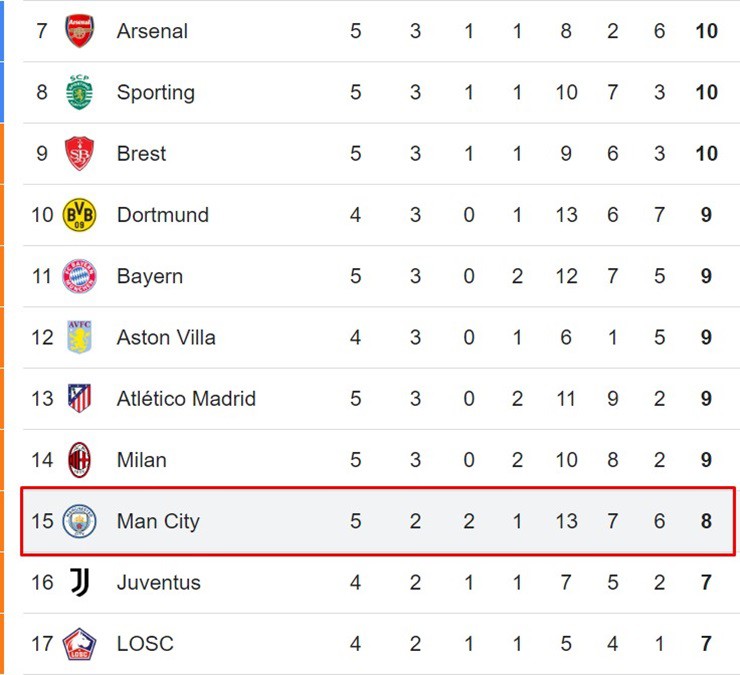This screenshot has width=740, height=675.
Task: Click Sporting's rank number 8
Action: point(42,92)
